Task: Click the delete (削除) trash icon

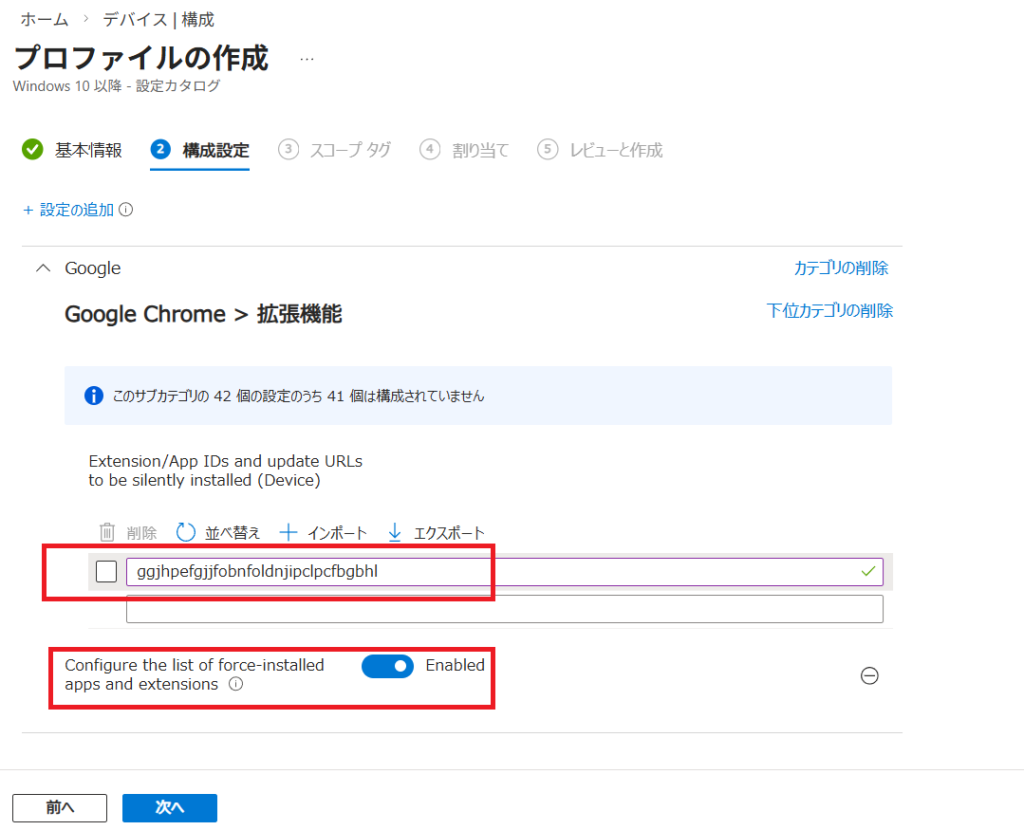Action: 108,533
